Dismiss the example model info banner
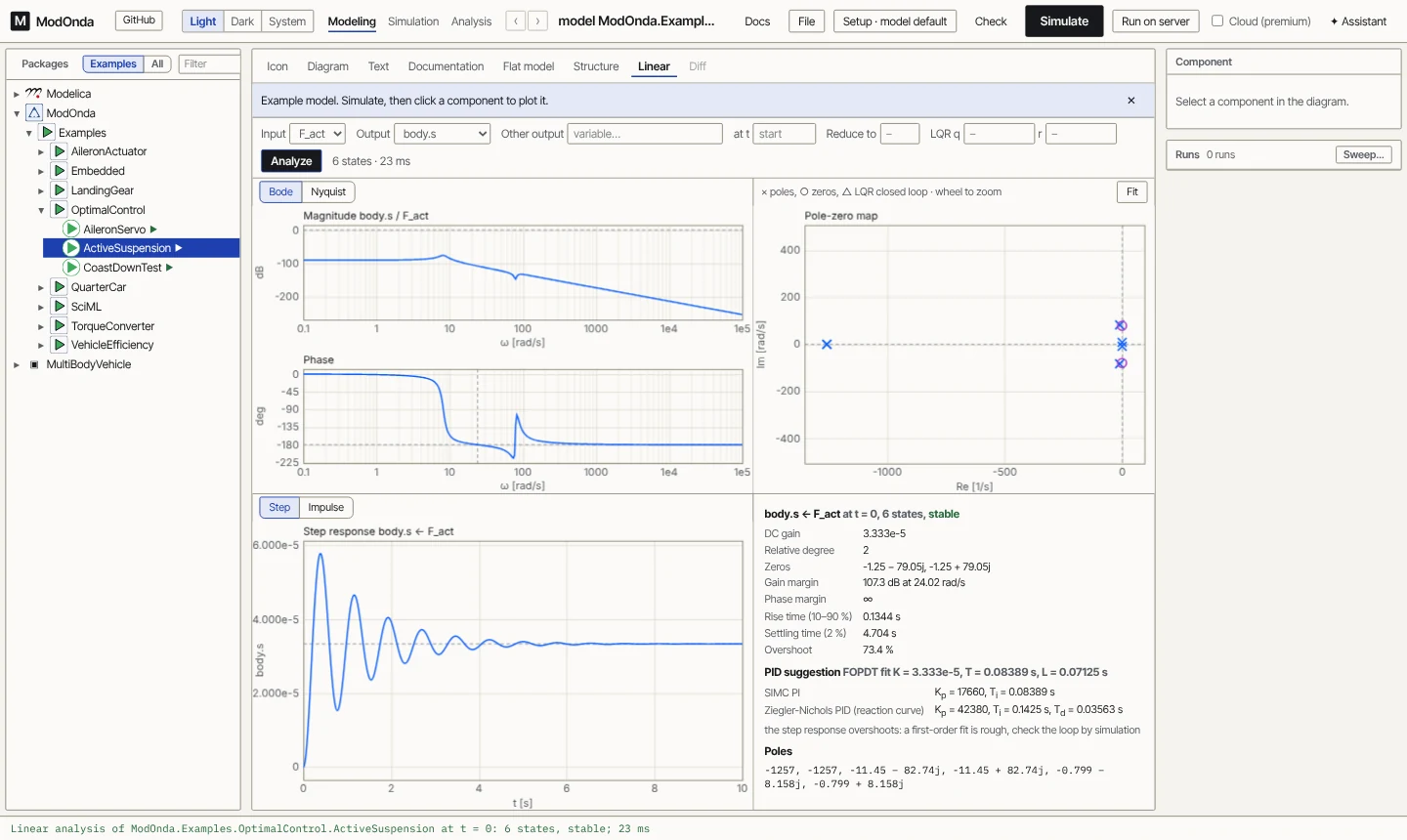 tap(1131, 101)
